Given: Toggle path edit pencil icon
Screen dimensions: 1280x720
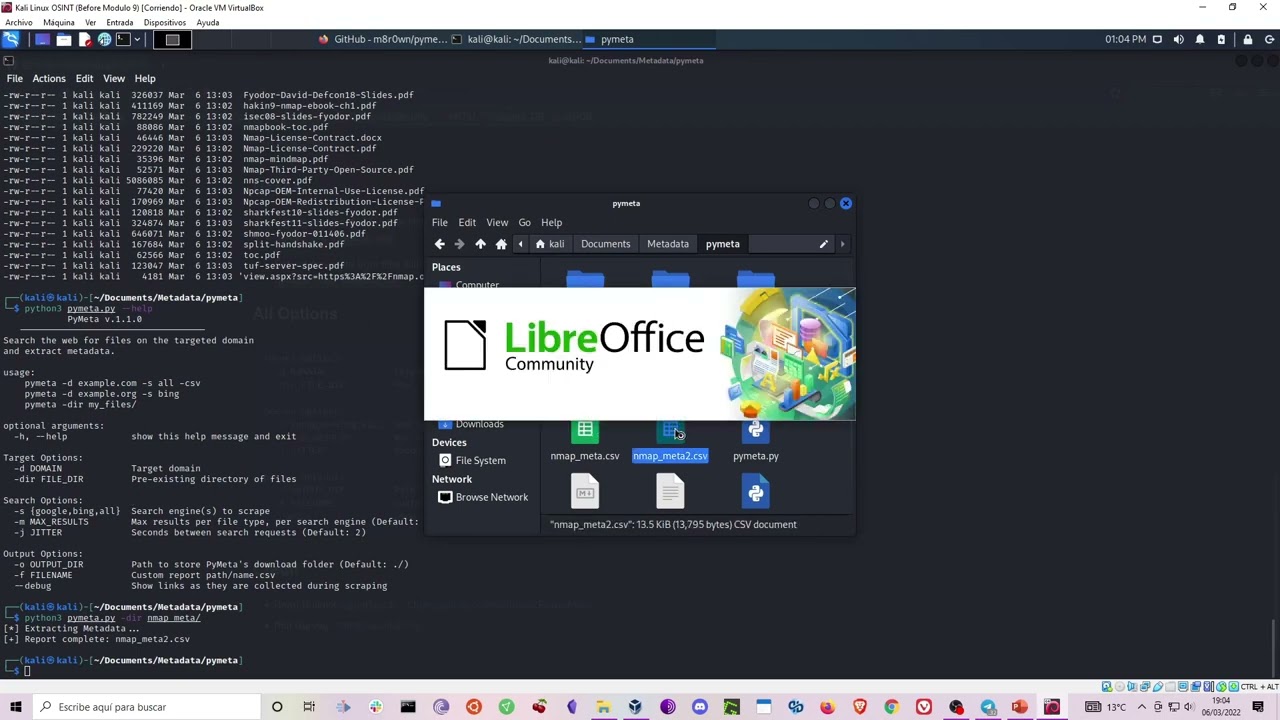Looking at the screenshot, I should 823,244.
